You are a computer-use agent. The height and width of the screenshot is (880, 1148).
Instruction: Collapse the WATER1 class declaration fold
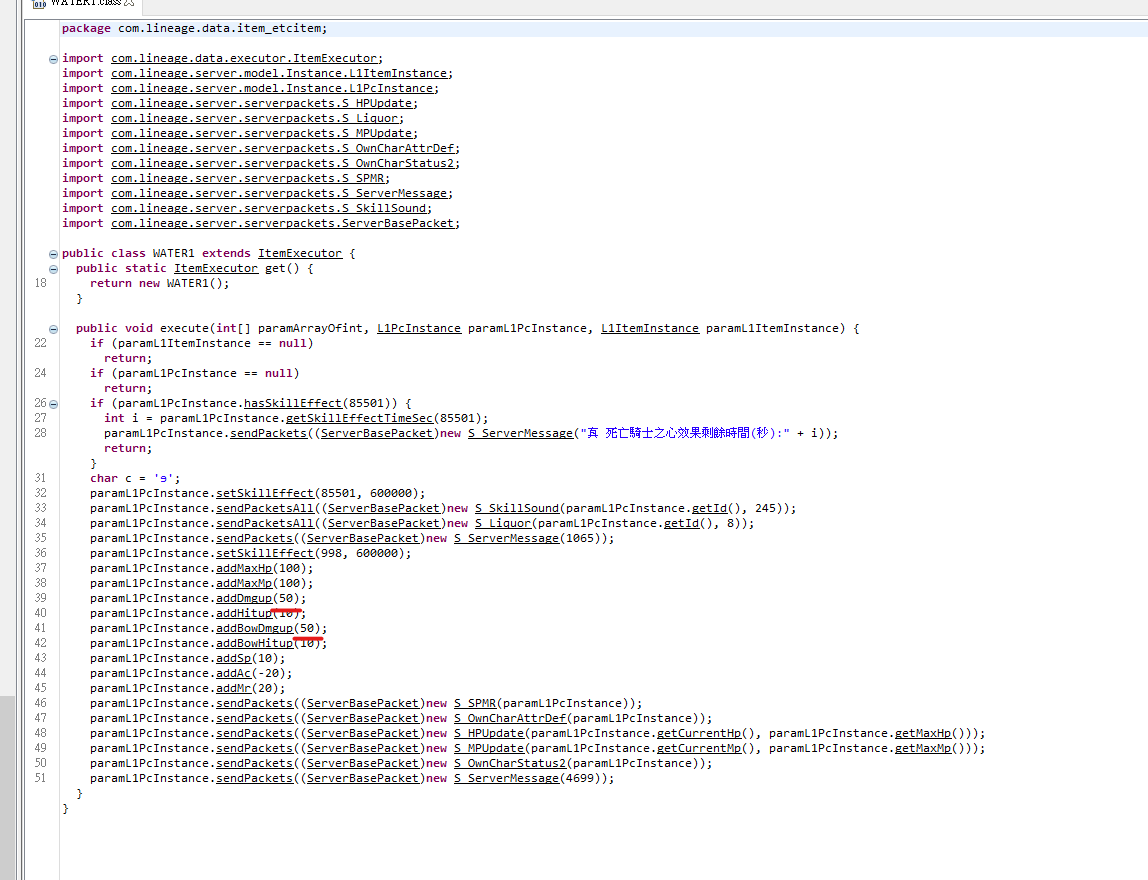pyautogui.click(x=53, y=254)
